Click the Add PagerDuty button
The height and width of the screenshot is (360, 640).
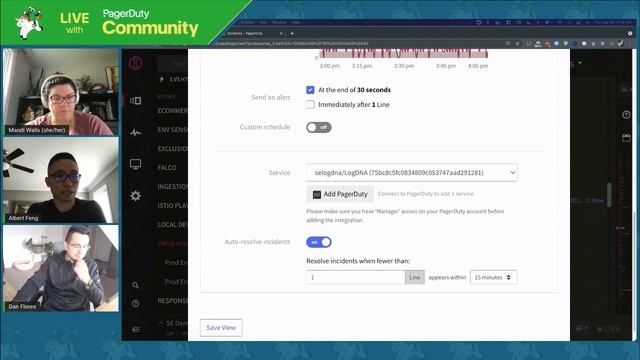tap(340, 194)
